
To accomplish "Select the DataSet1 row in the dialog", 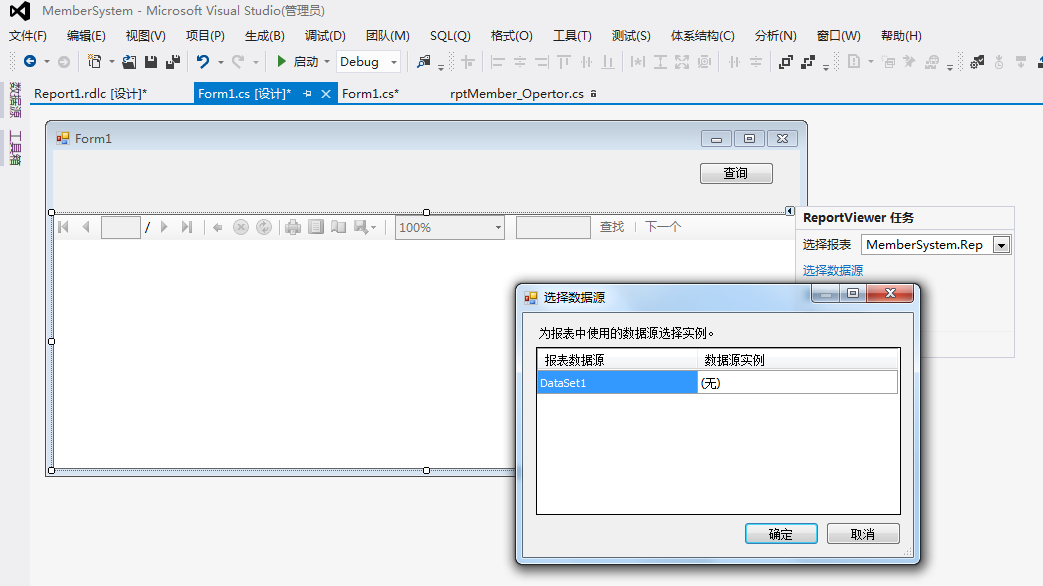I will 617,382.
